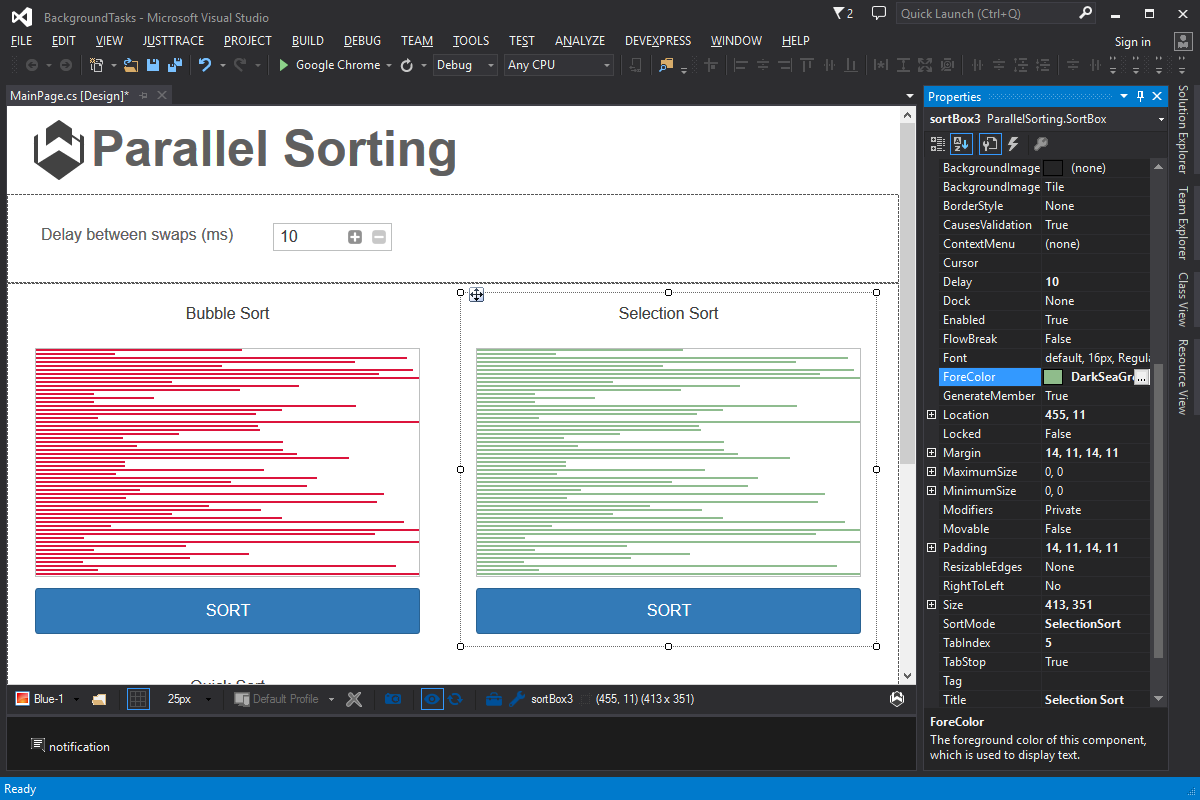Screen dimensions: 1200x800
Task: Pin the Properties panel
Action: 1140,96
